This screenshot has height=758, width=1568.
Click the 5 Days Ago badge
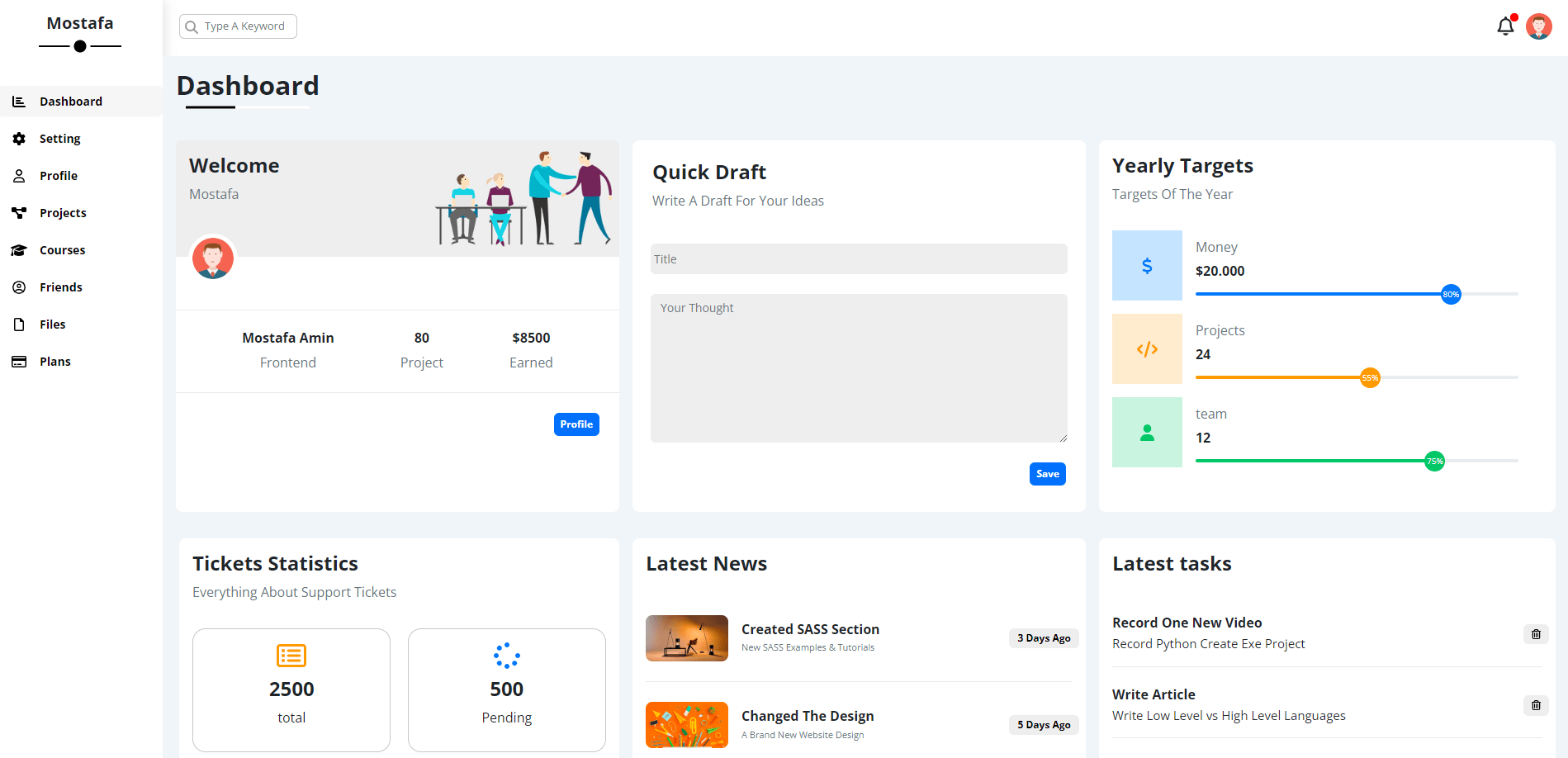click(1044, 725)
